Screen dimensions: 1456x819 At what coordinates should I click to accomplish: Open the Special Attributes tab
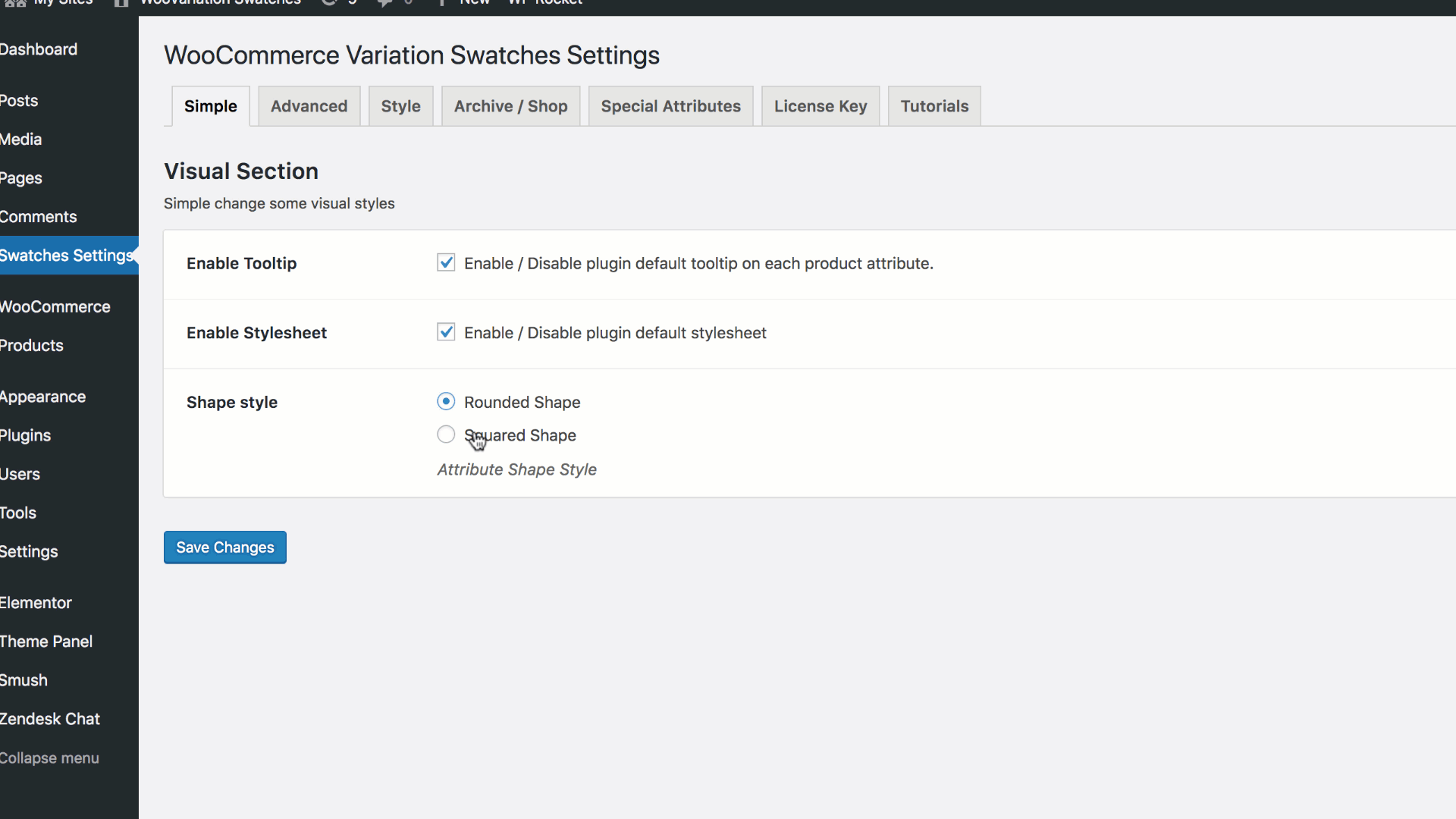tap(670, 106)
